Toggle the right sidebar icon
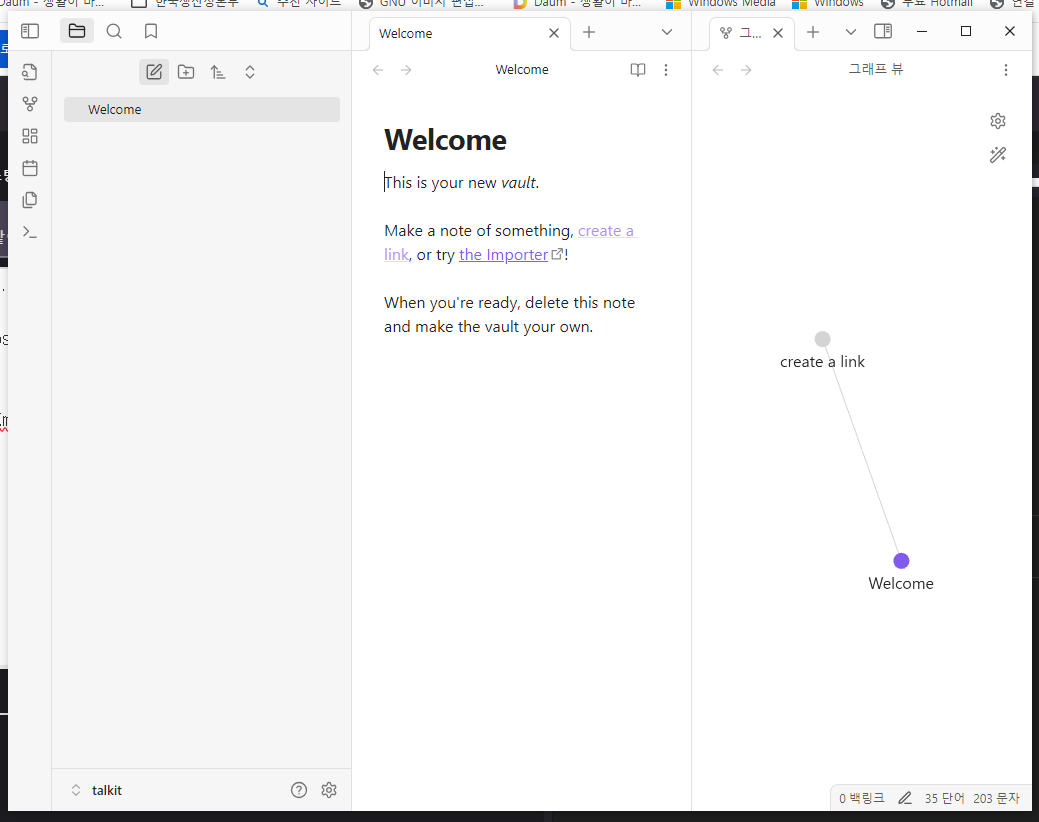Screen dimensions: 1039x822 pyautogui.click(x=883, y=31)
